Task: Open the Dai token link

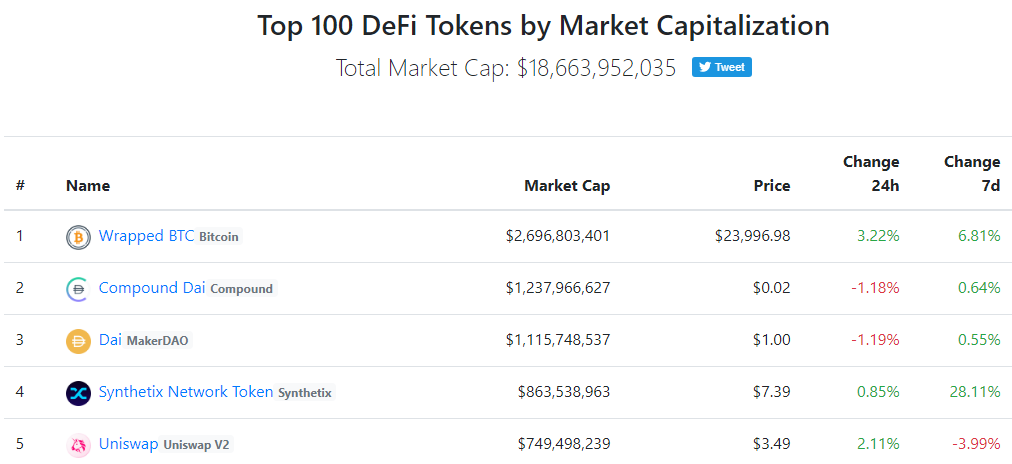Action: 110,340
